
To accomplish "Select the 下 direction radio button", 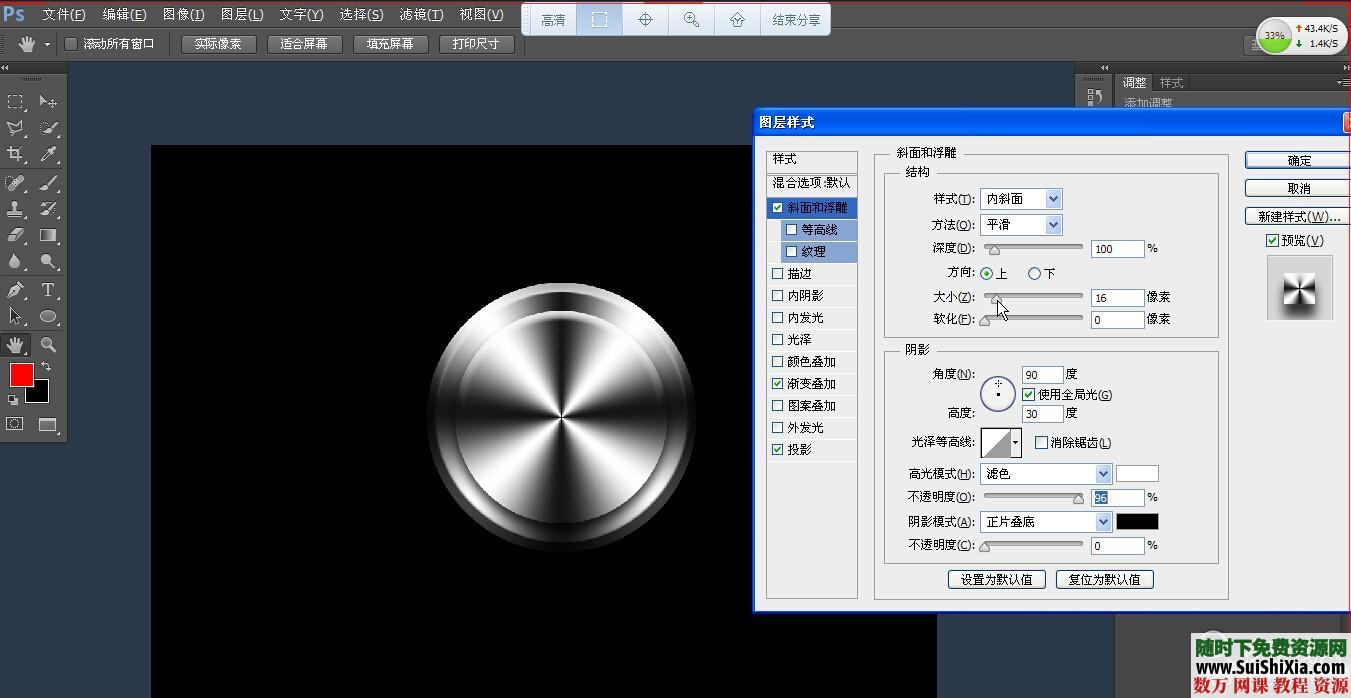I will (1035, 273).
